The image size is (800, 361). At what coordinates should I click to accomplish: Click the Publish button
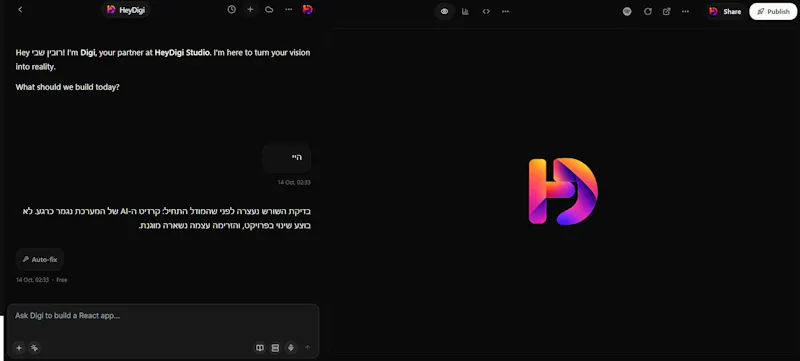pos(773,11)
